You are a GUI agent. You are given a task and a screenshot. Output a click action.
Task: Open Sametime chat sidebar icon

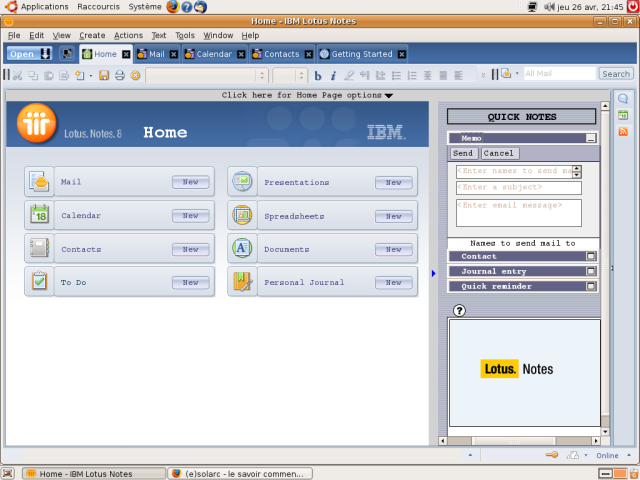pos(623,99)
